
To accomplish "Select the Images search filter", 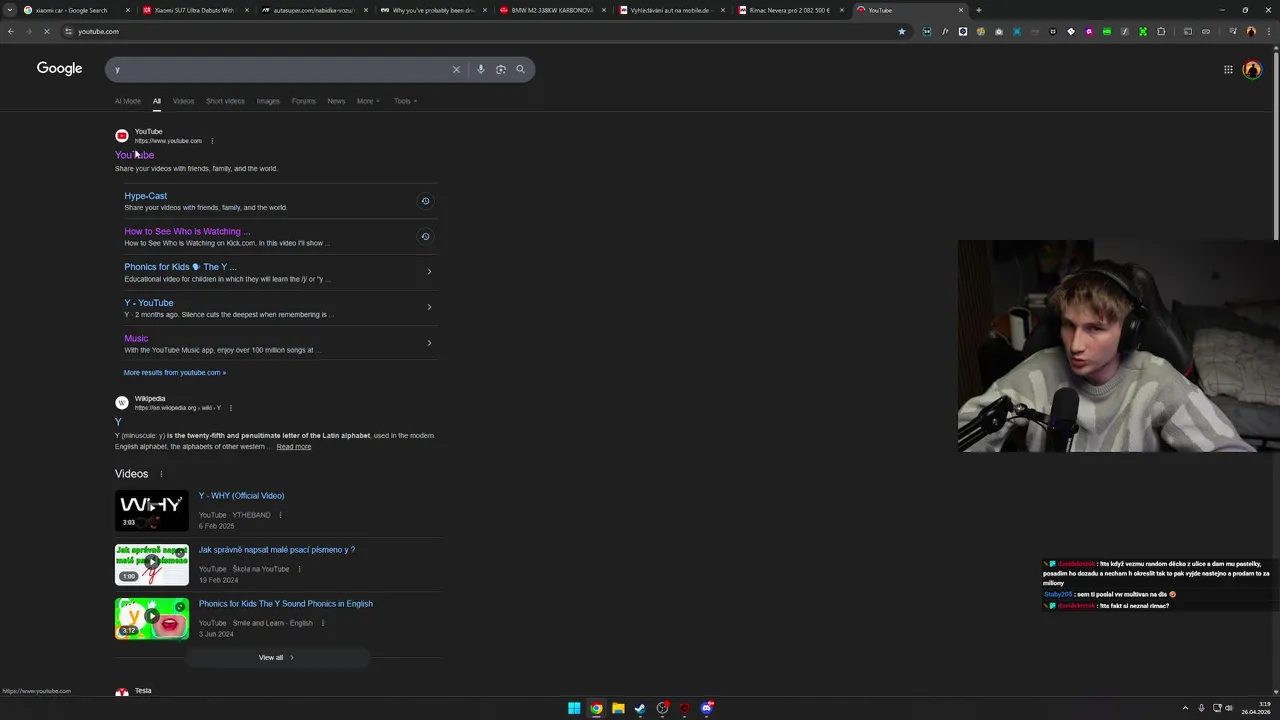I will [x=268, y=101].
